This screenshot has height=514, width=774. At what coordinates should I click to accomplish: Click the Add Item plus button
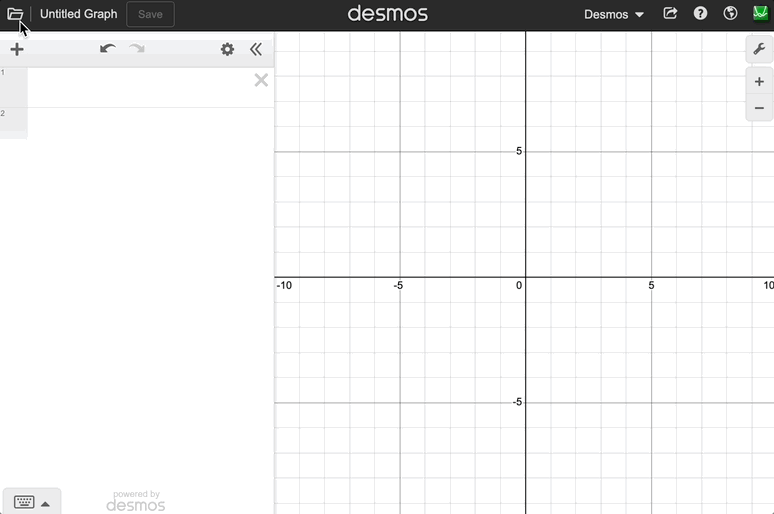[x=16, y=49]
